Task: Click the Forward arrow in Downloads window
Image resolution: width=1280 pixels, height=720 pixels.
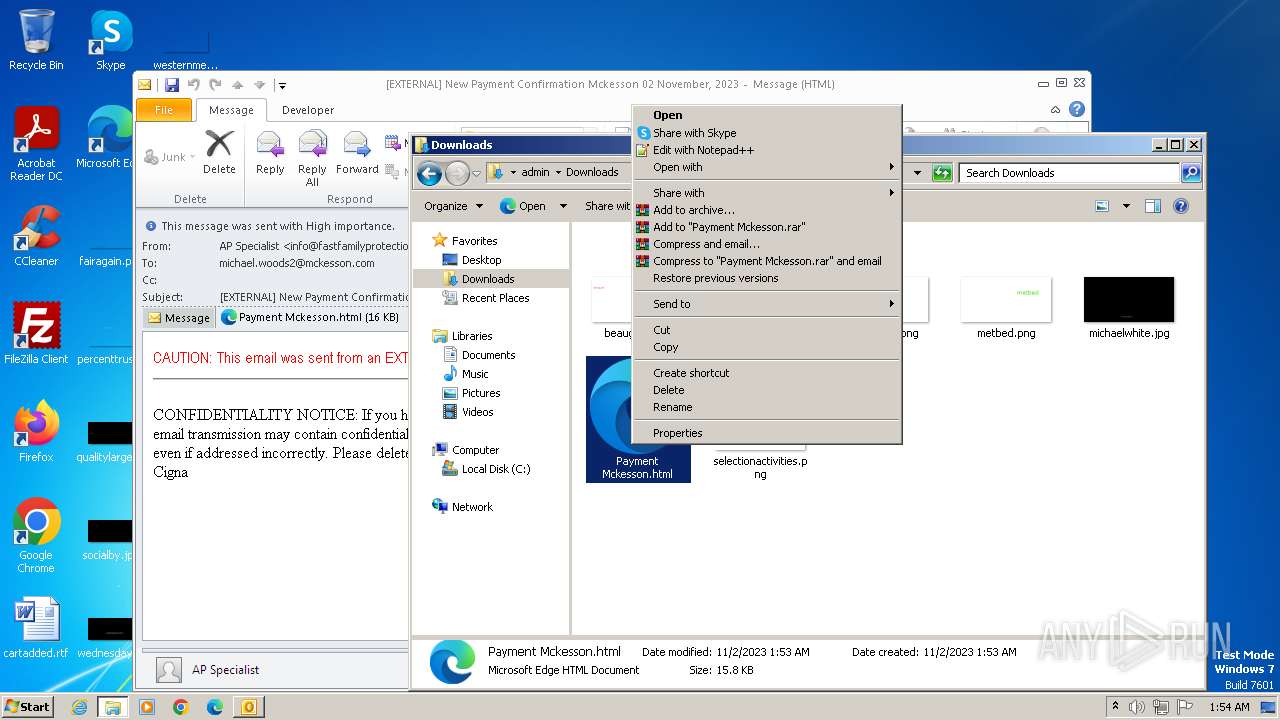Action: [457, 174]
